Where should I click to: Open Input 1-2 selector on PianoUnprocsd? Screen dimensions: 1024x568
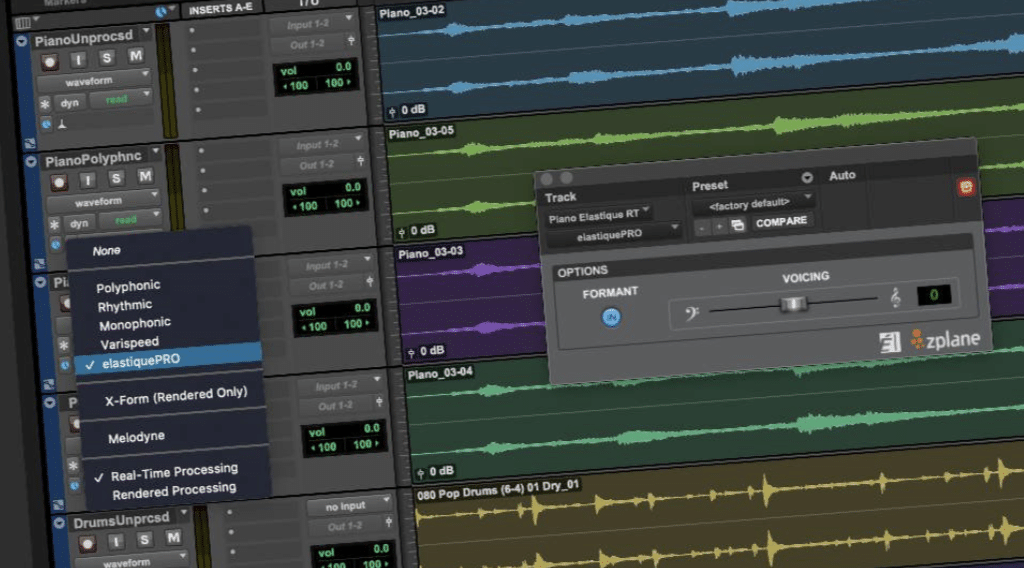pyautogui.click(x=312, y=24)
